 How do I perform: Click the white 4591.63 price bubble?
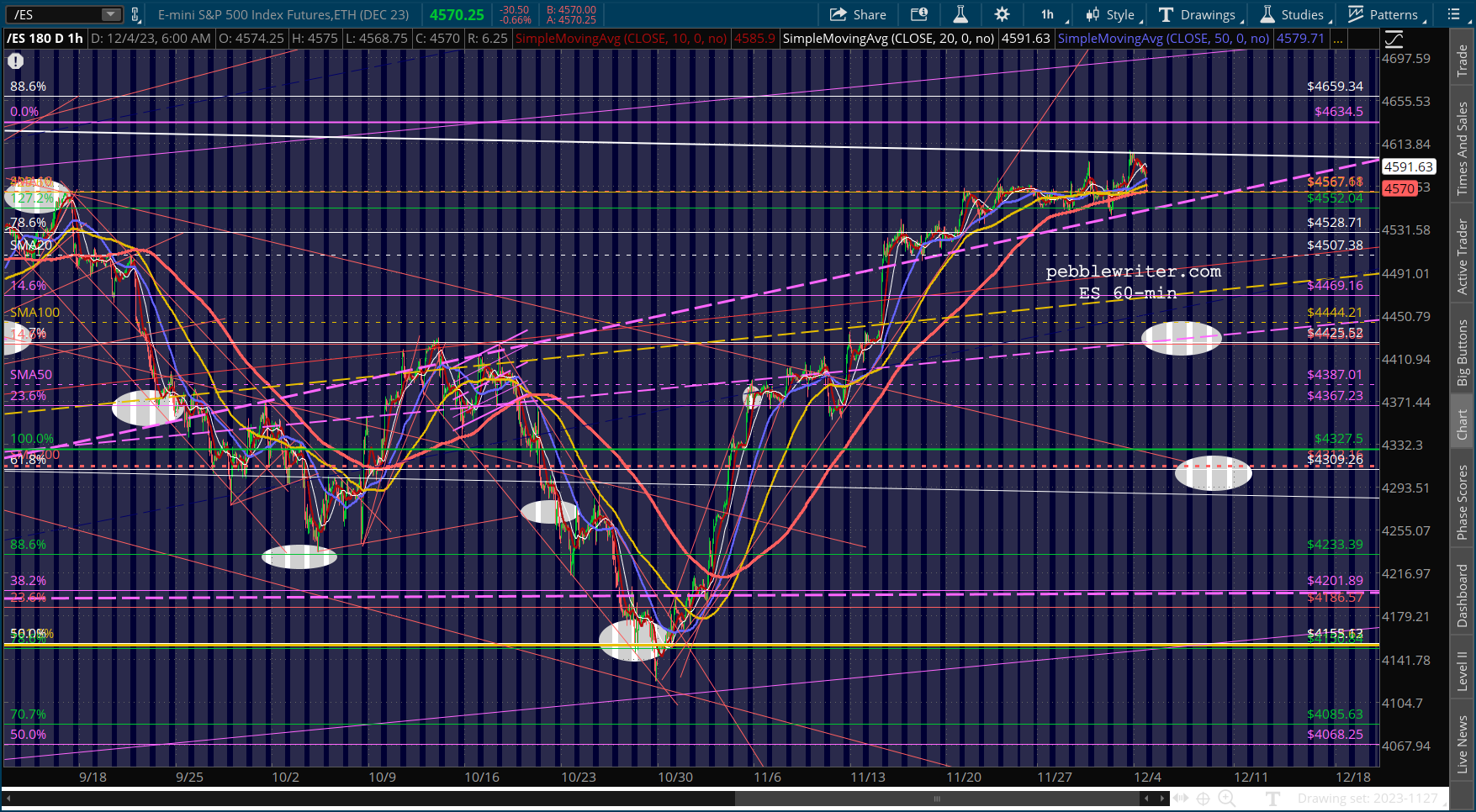[1408, 167]
